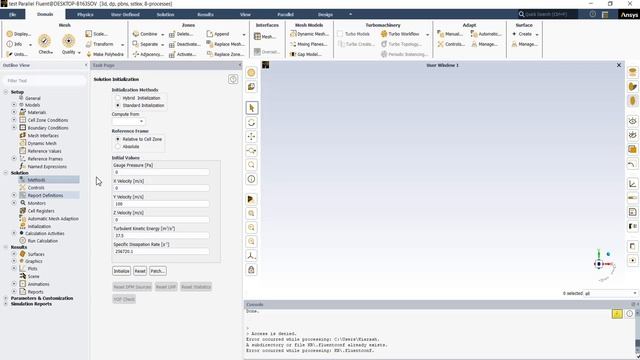Expand the Materials tree node
Image resolution: width=640 pixels, height=360 pixels.
point(14,112)
